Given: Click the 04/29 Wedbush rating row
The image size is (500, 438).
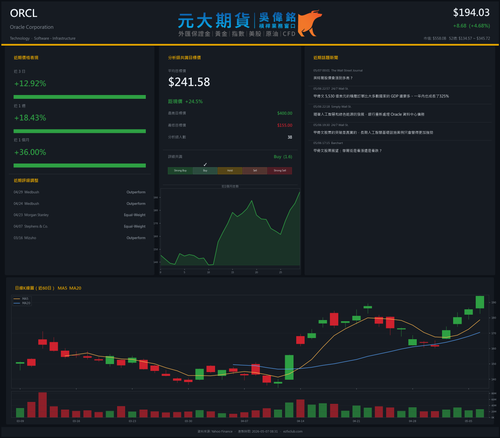Looking at the screenshot, I should pyautogui.click(x=79, y=192).
